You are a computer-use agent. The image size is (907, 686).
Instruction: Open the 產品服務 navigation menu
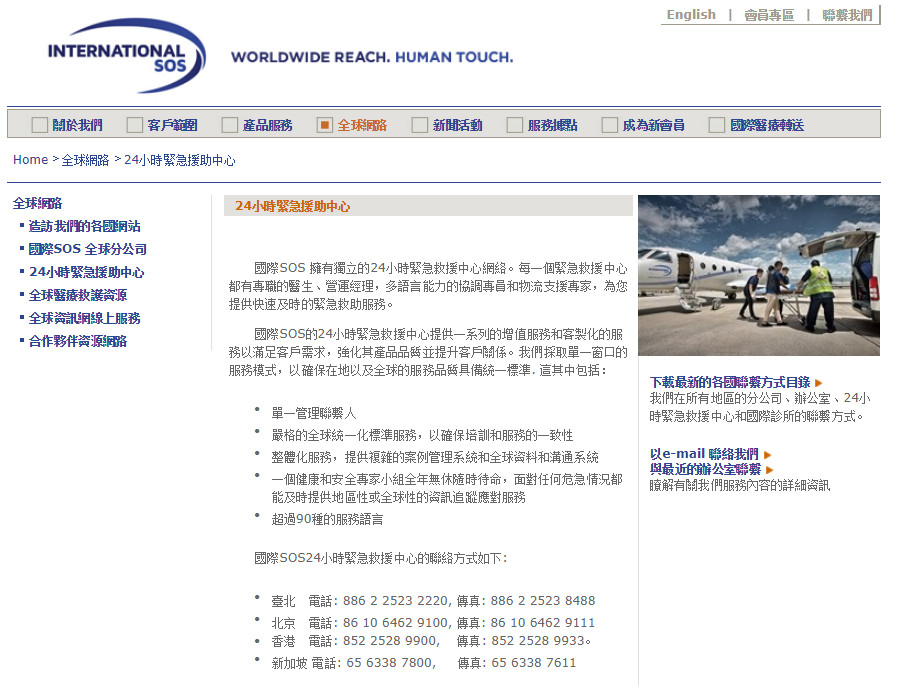(x=268, y=125)
